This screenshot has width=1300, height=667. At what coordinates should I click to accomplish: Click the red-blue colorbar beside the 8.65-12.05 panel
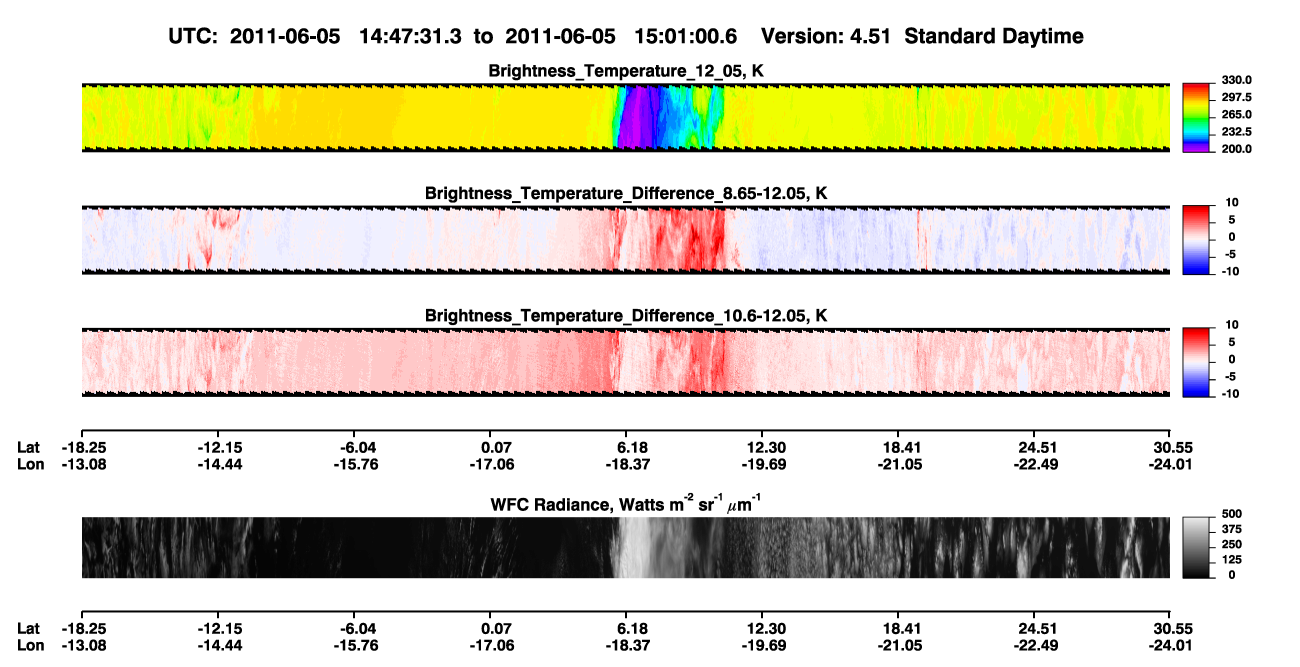pyautogui.click(x=1196, y=240)
